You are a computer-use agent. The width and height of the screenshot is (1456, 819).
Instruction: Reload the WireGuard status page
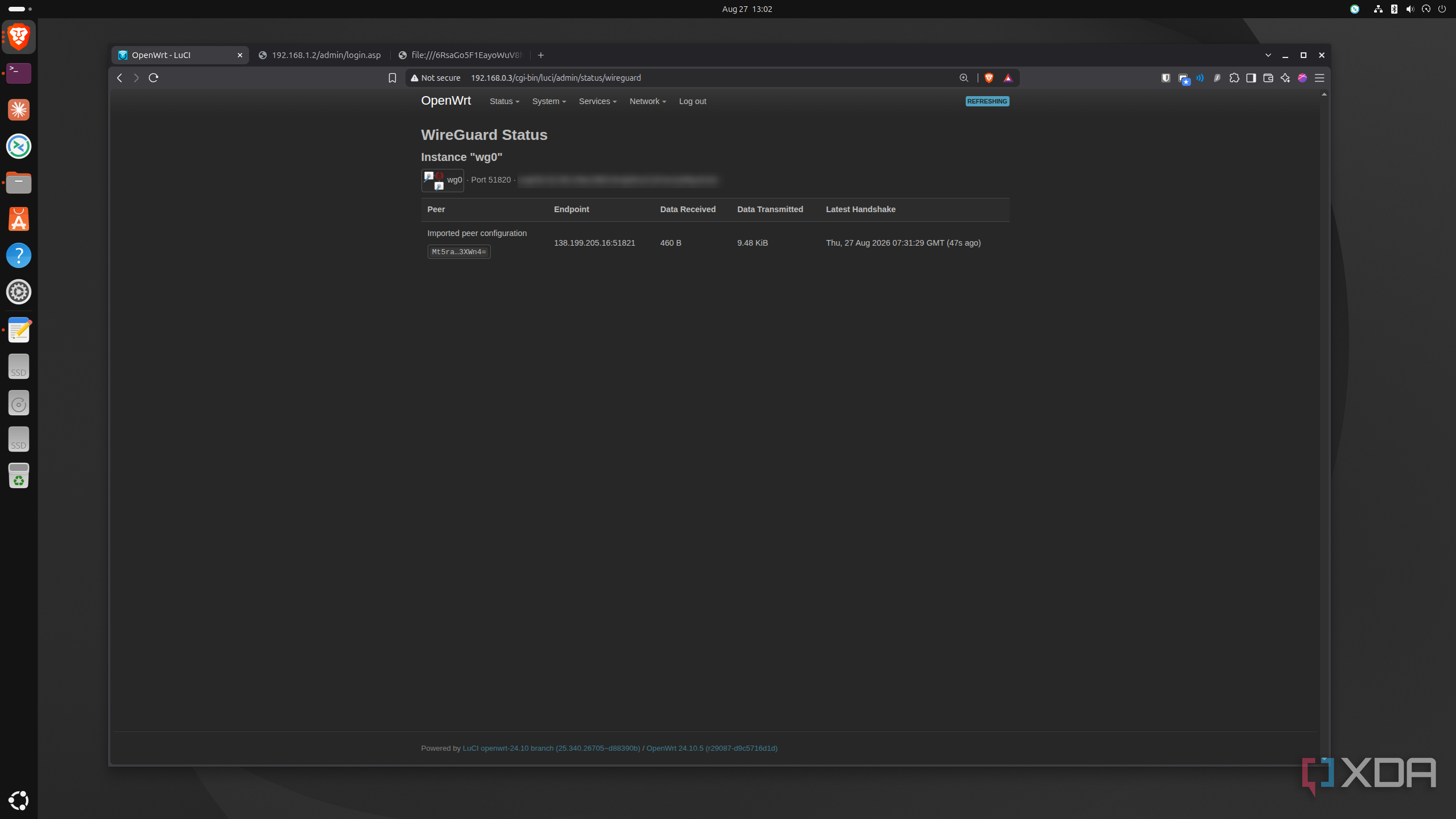[154, 78]
